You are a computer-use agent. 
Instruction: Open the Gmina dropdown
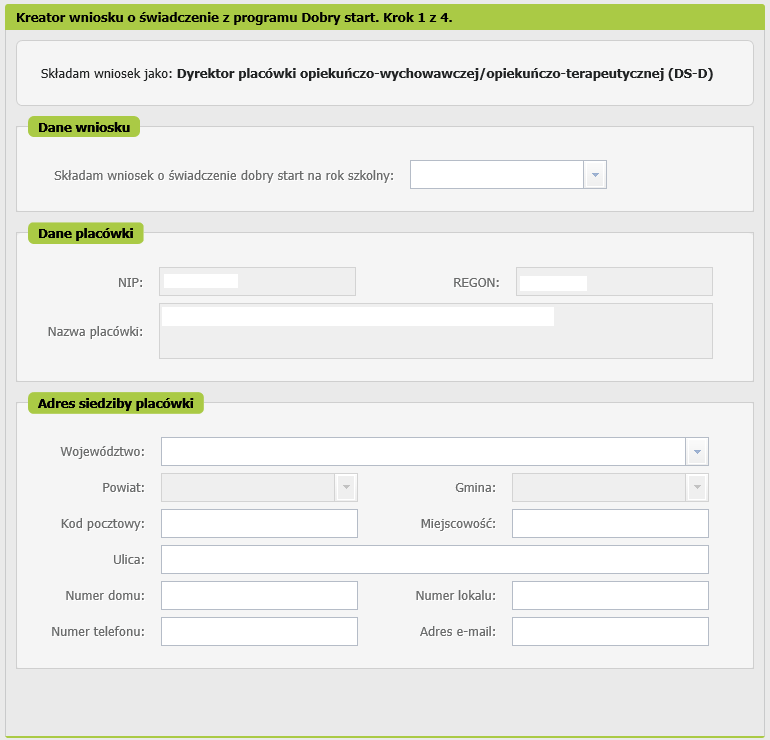[x=697, y=487]
